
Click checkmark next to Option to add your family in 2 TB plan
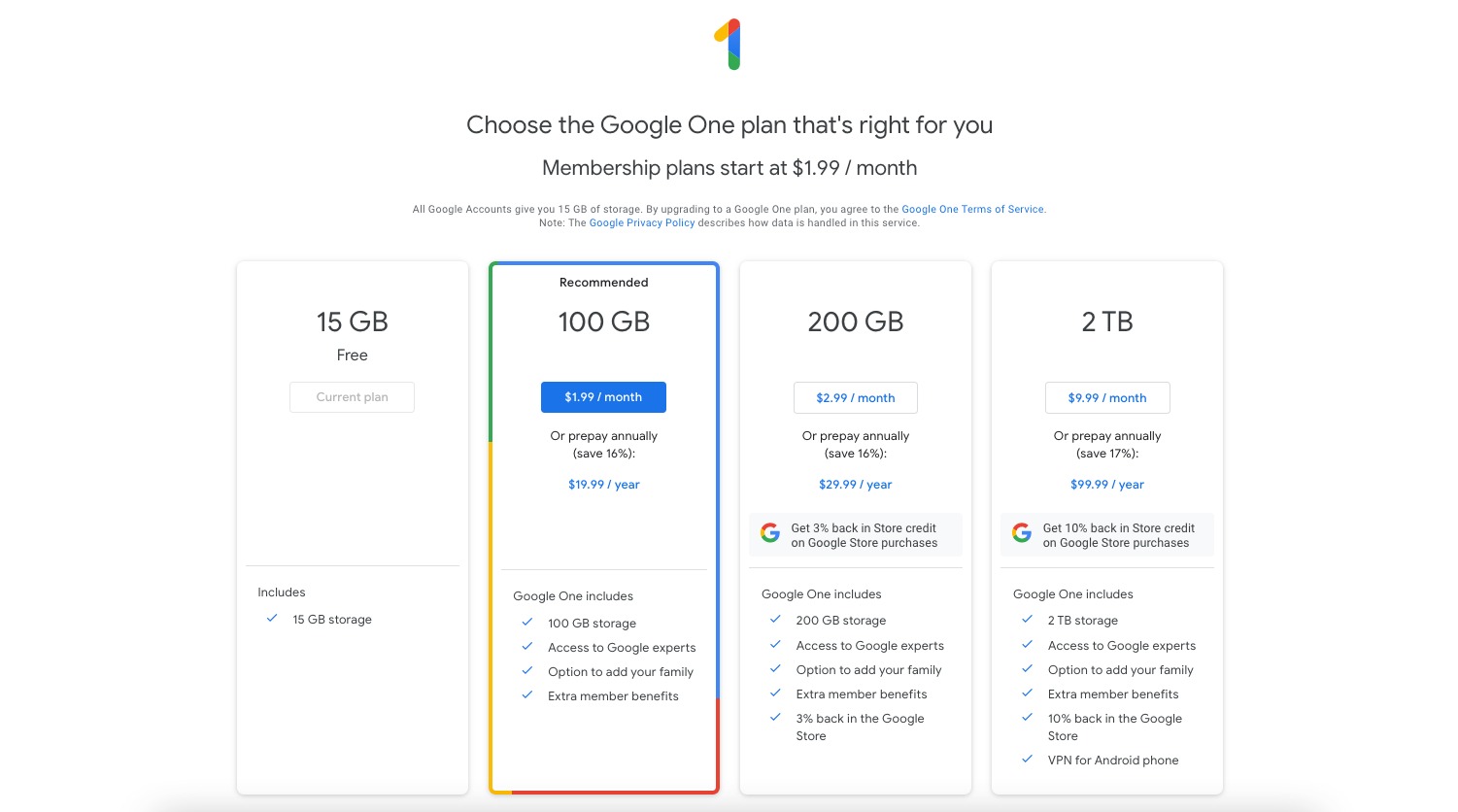[x=1027, y=668]
